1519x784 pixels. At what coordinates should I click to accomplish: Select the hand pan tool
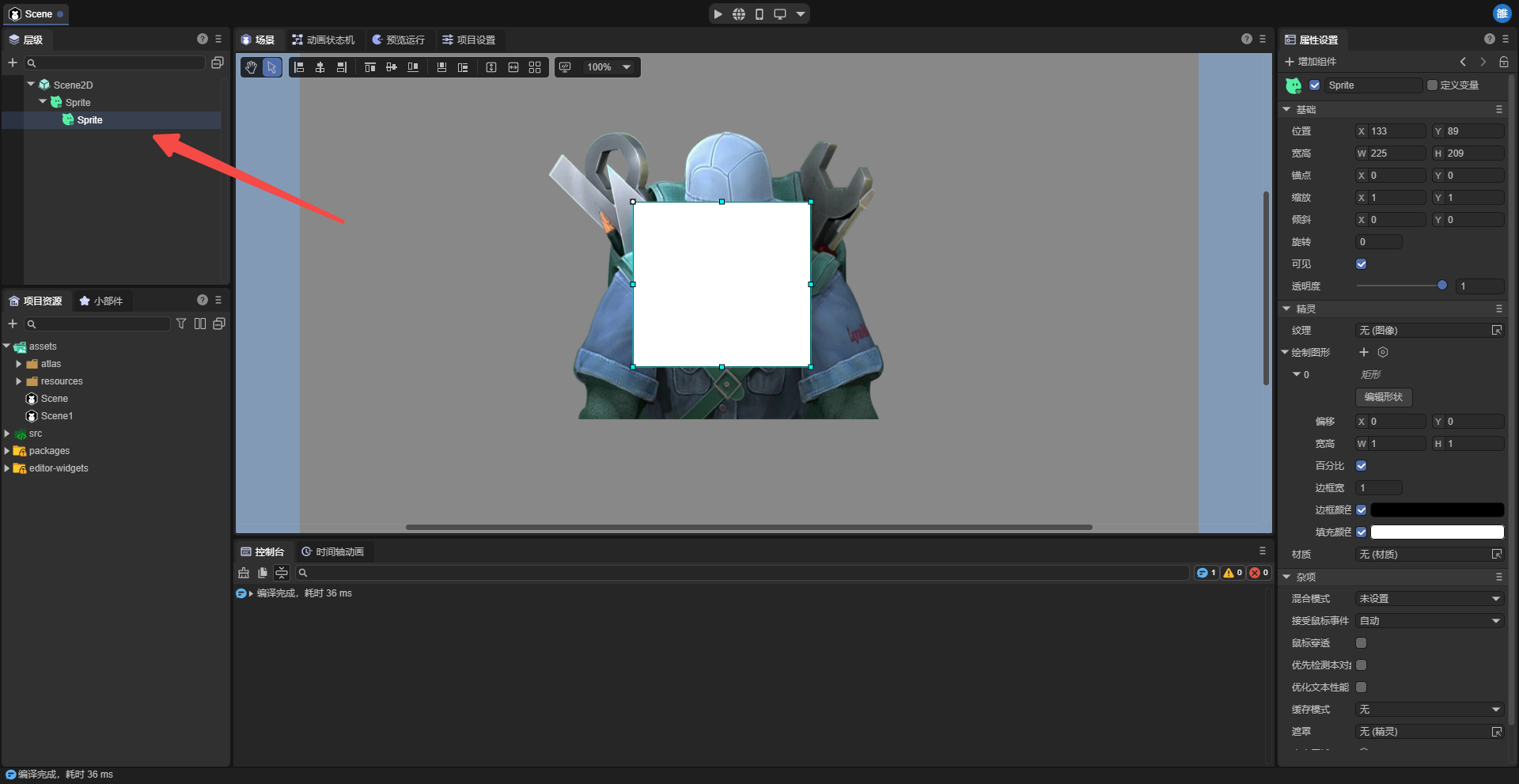[x=251, y=67]
